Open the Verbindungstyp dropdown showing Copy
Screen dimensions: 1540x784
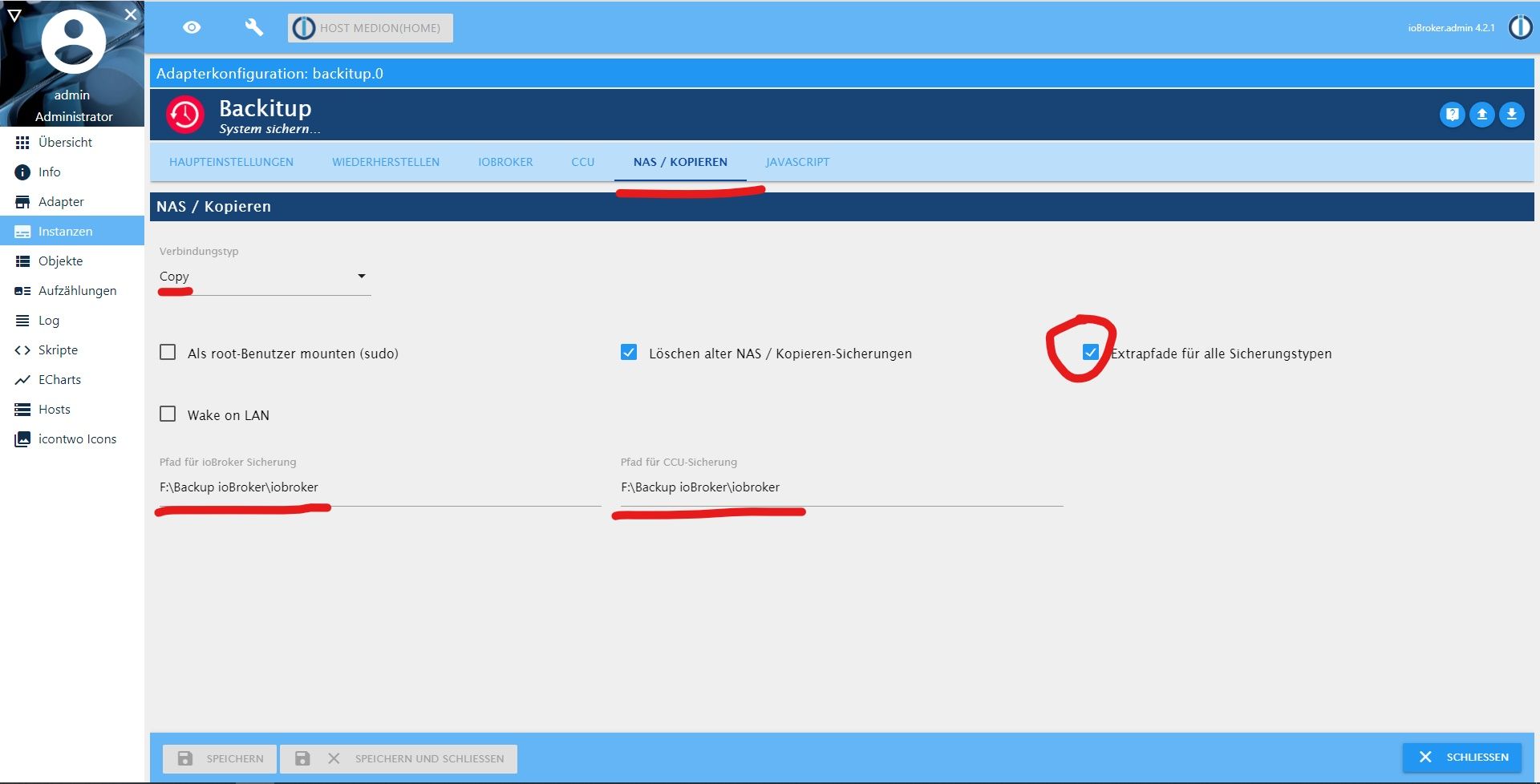265,277
